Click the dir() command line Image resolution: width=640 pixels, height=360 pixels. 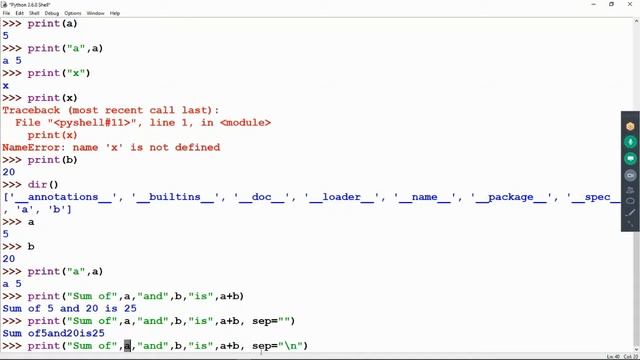click(30, 184)
